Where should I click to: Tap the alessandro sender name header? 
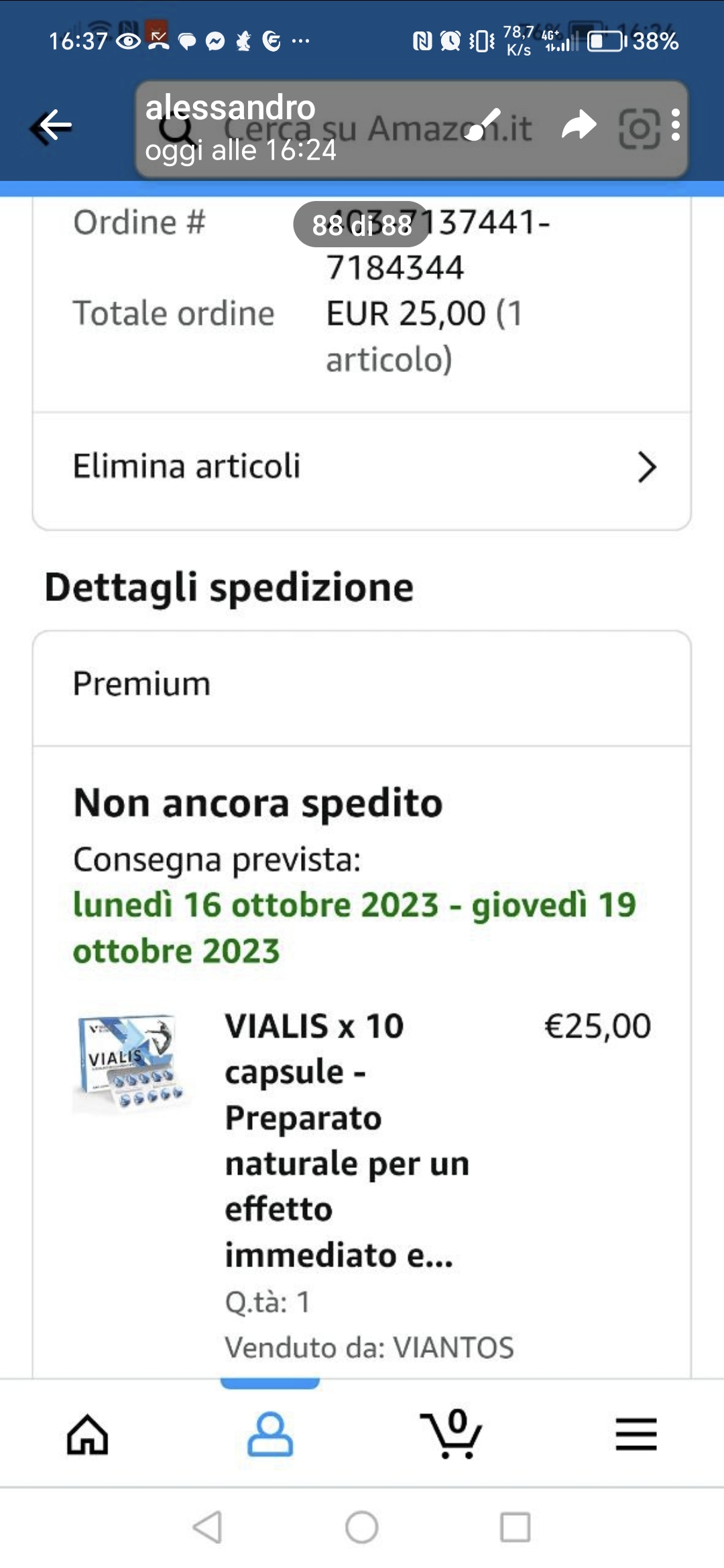coord(230,107)
